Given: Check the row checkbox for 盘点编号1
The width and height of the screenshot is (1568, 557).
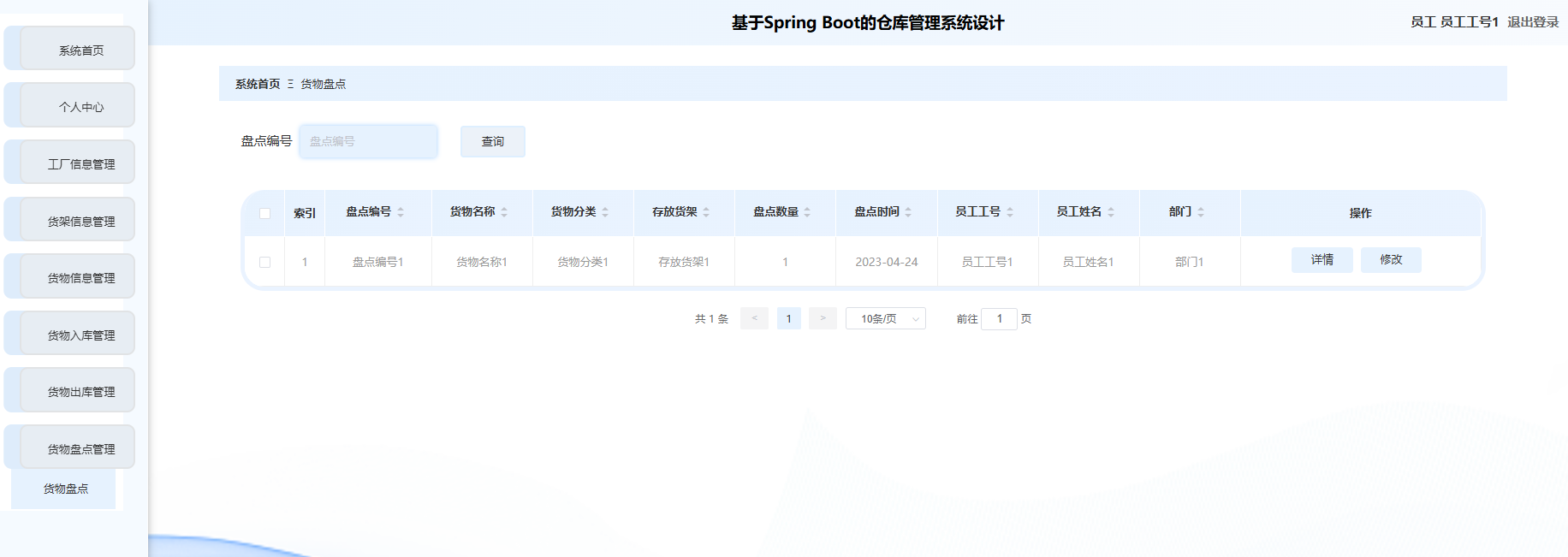Looking at the screenshot, I should [264, 263].
